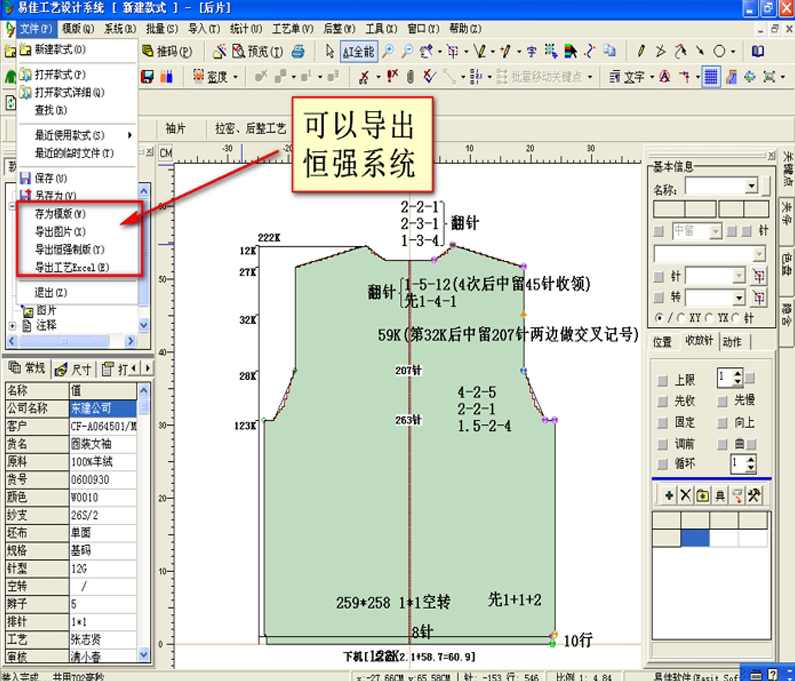This screenshot has height=681, width=795.
Task: Click the 字 character tool icon
Action: (x=531, y=51)
